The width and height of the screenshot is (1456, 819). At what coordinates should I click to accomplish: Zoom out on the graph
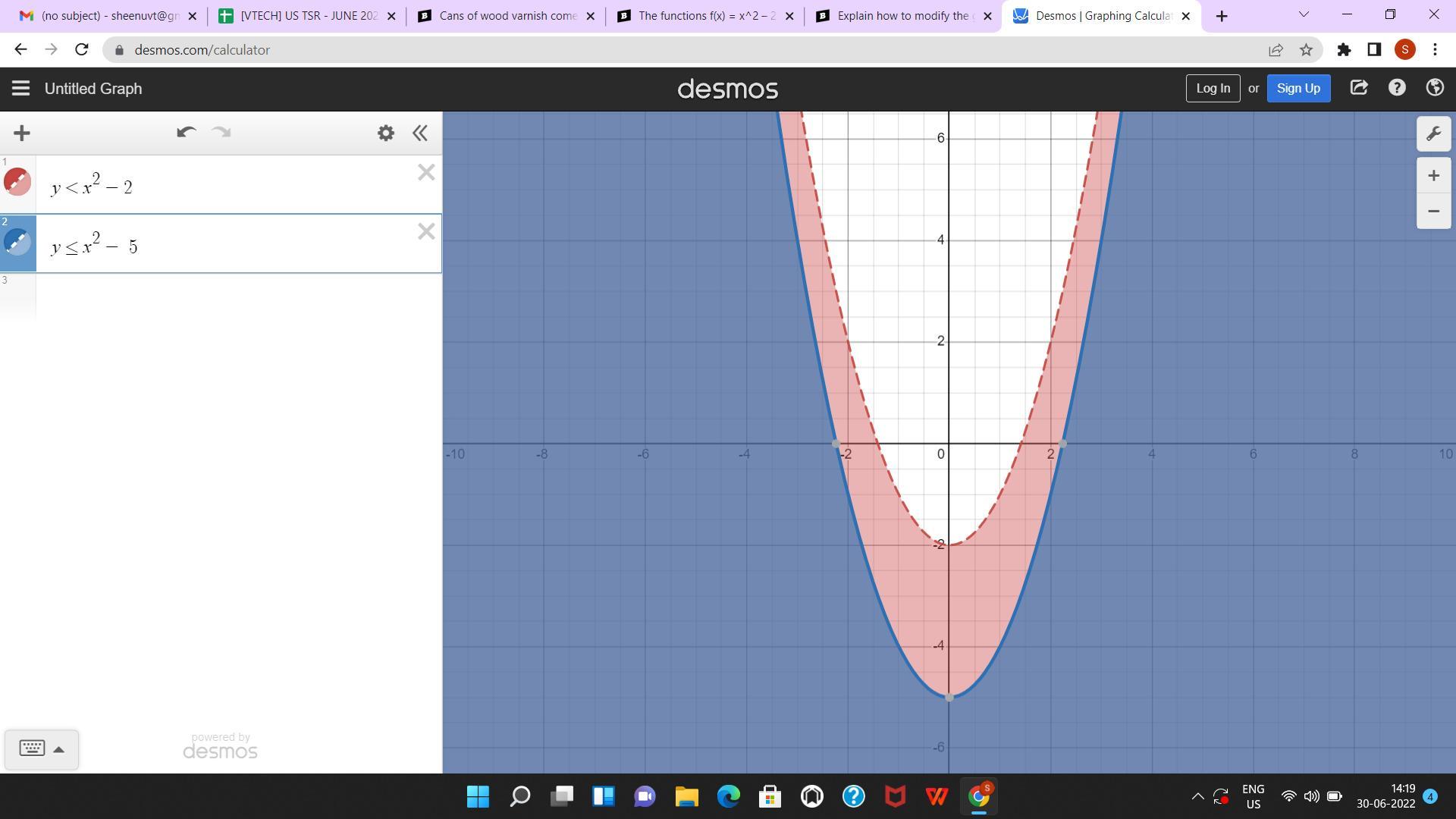coord(1433,212)
